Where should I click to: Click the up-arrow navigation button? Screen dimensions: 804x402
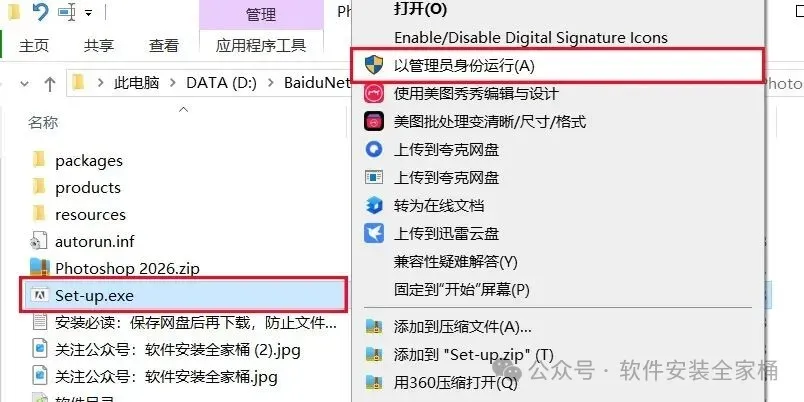click(x=50, y=83)
